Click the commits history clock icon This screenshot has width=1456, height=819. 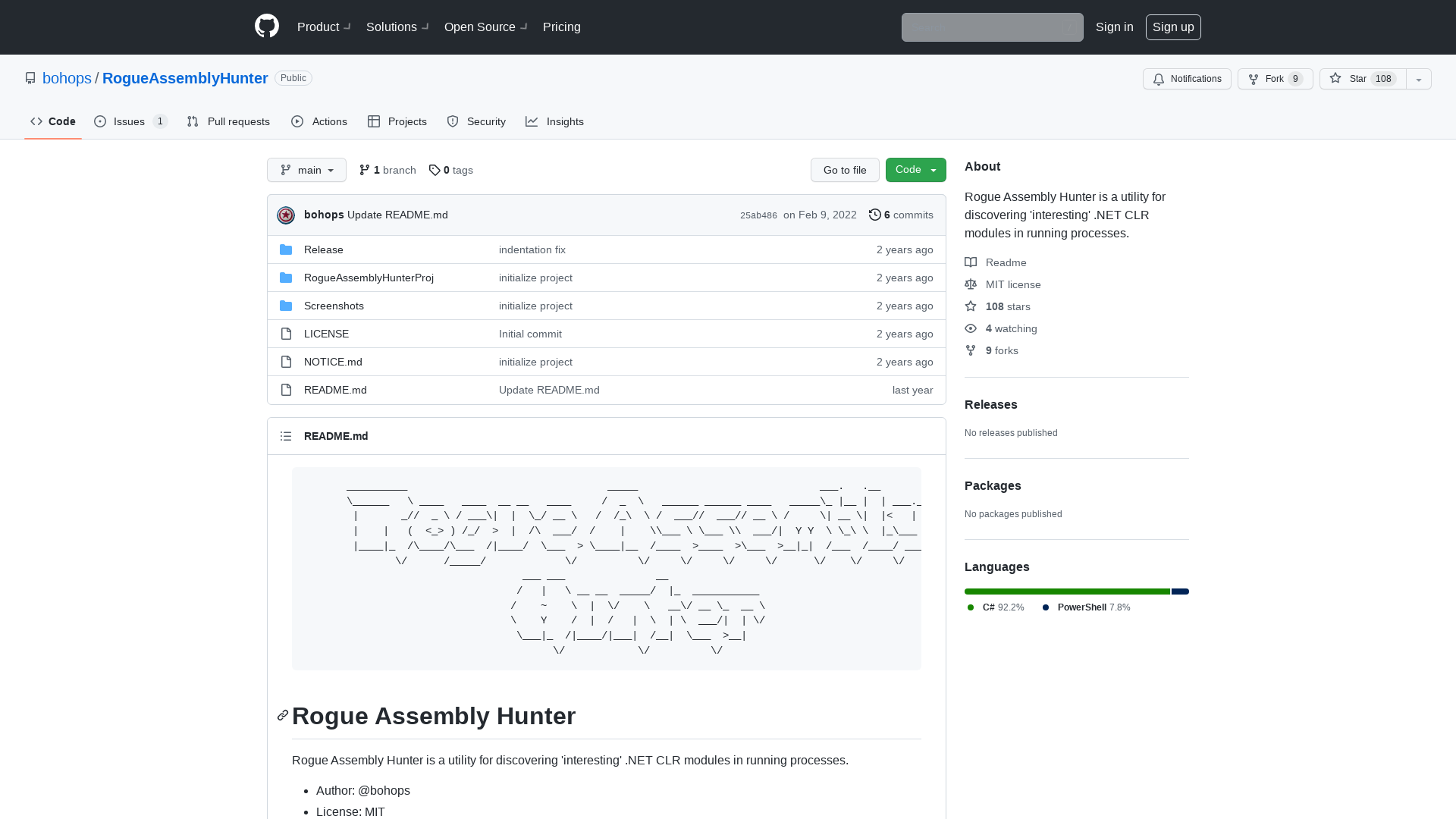tap(874, 215)
